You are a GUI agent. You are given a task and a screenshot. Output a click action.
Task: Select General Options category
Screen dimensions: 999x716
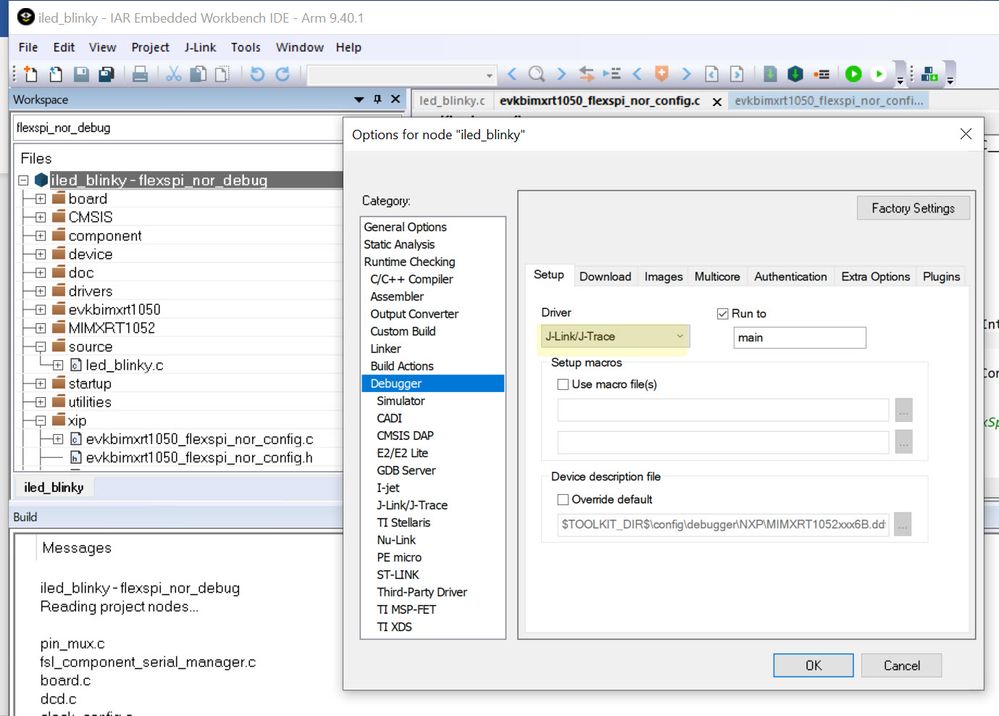click(x=405, y=227)
